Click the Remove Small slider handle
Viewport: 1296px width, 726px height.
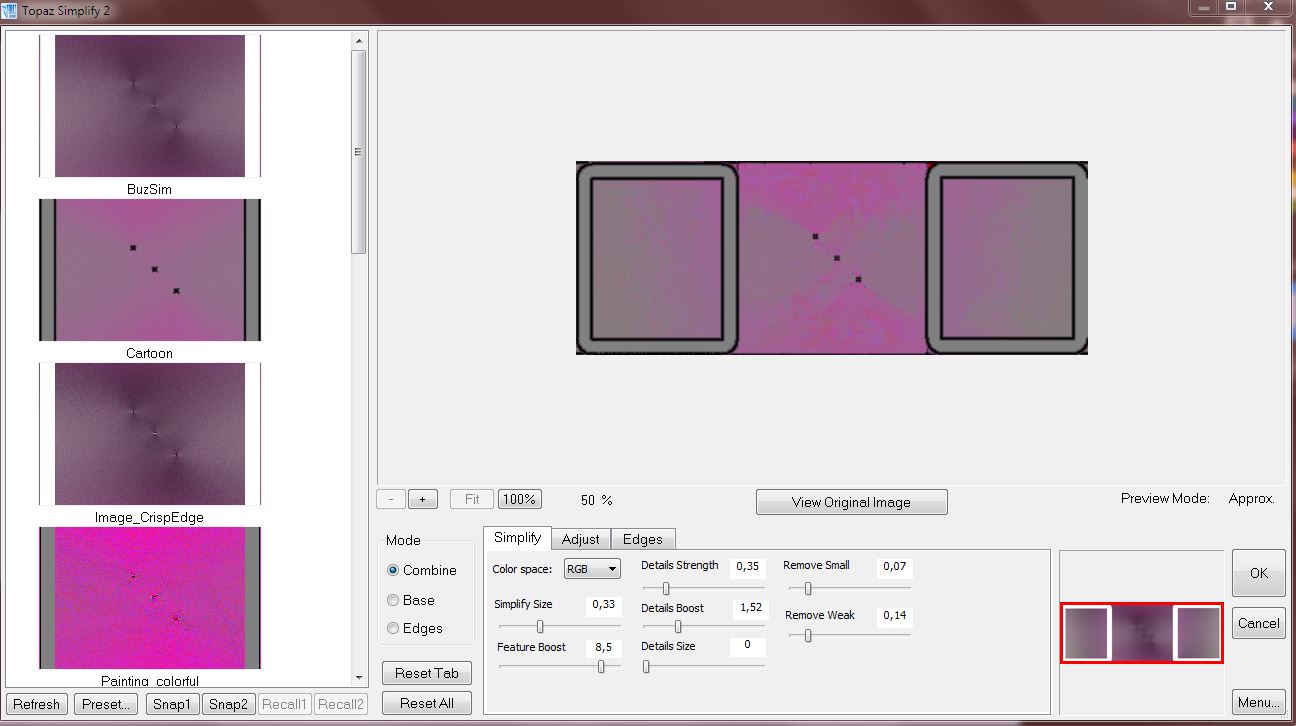click(808, 588)
